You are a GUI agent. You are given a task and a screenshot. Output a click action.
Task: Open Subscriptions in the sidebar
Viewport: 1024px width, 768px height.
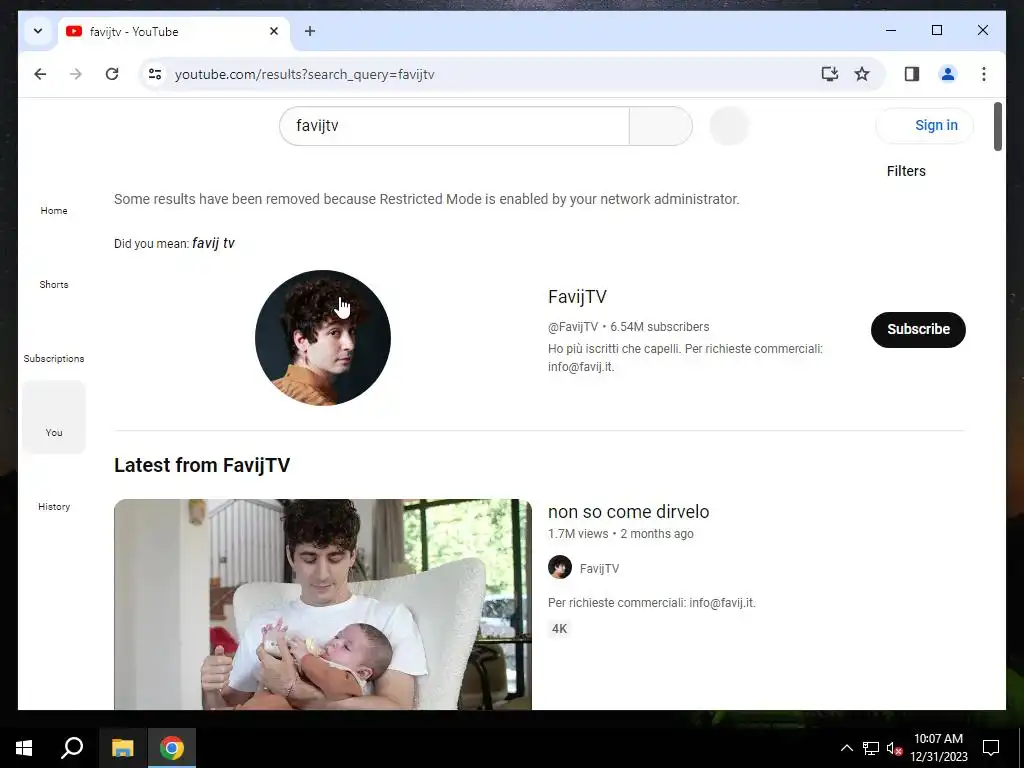point(54,344)
